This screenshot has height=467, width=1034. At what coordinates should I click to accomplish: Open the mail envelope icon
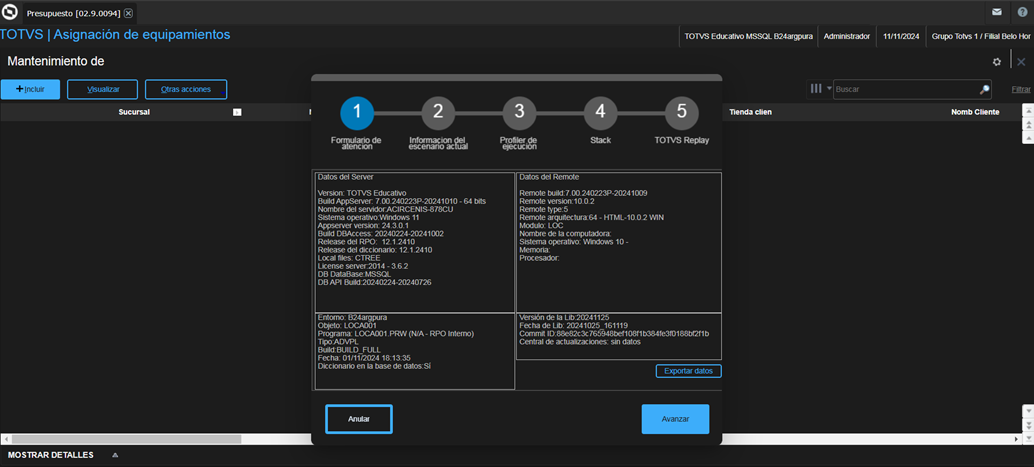pyautogui.click(x=997, y=12)
